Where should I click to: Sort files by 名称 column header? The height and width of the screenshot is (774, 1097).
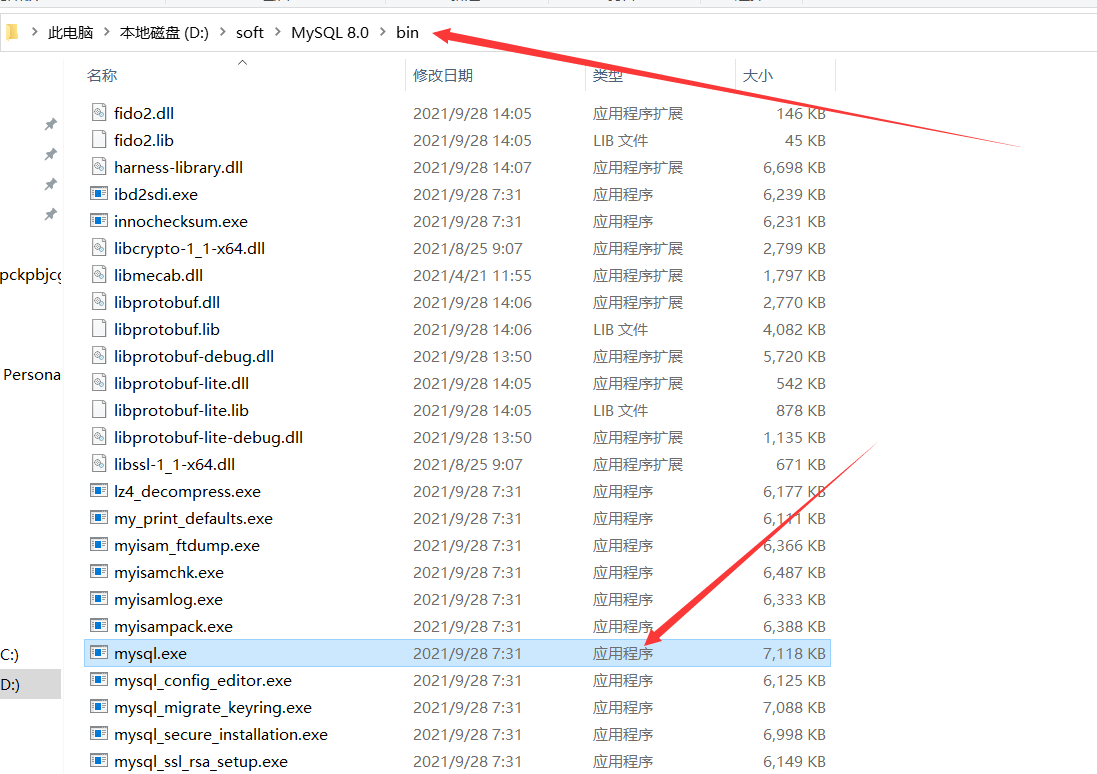(x=102, y=76)
